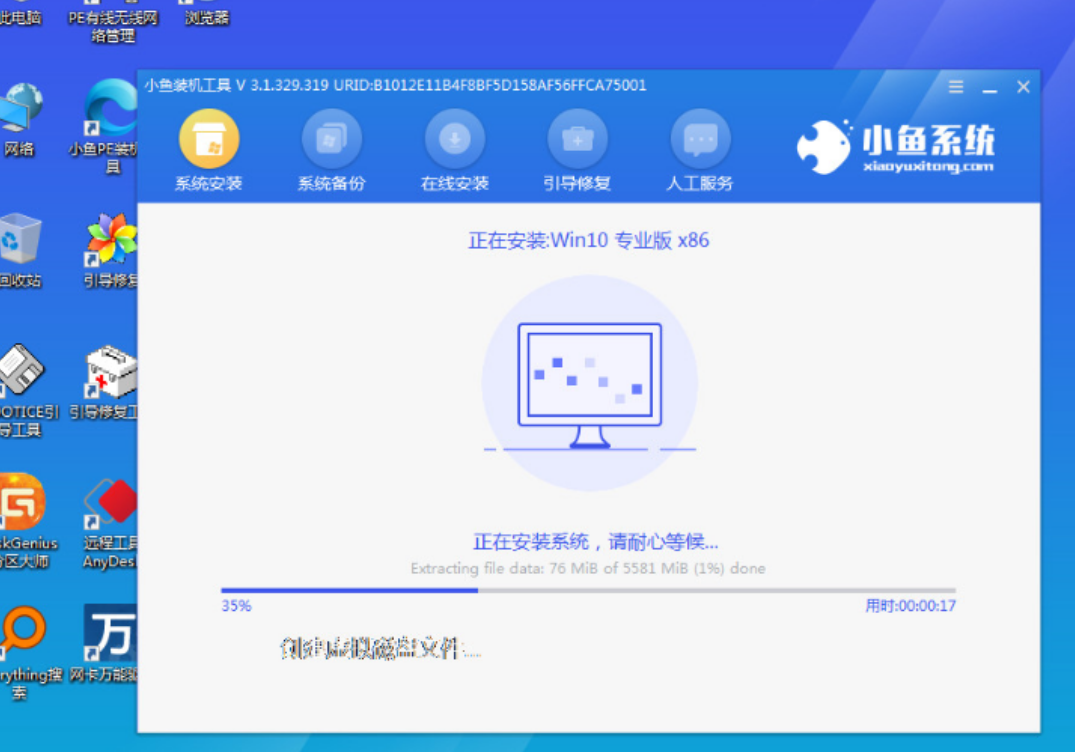
Task: Launch the 远程工具 AnyDesk desktop shortcut
Action: 110,505
